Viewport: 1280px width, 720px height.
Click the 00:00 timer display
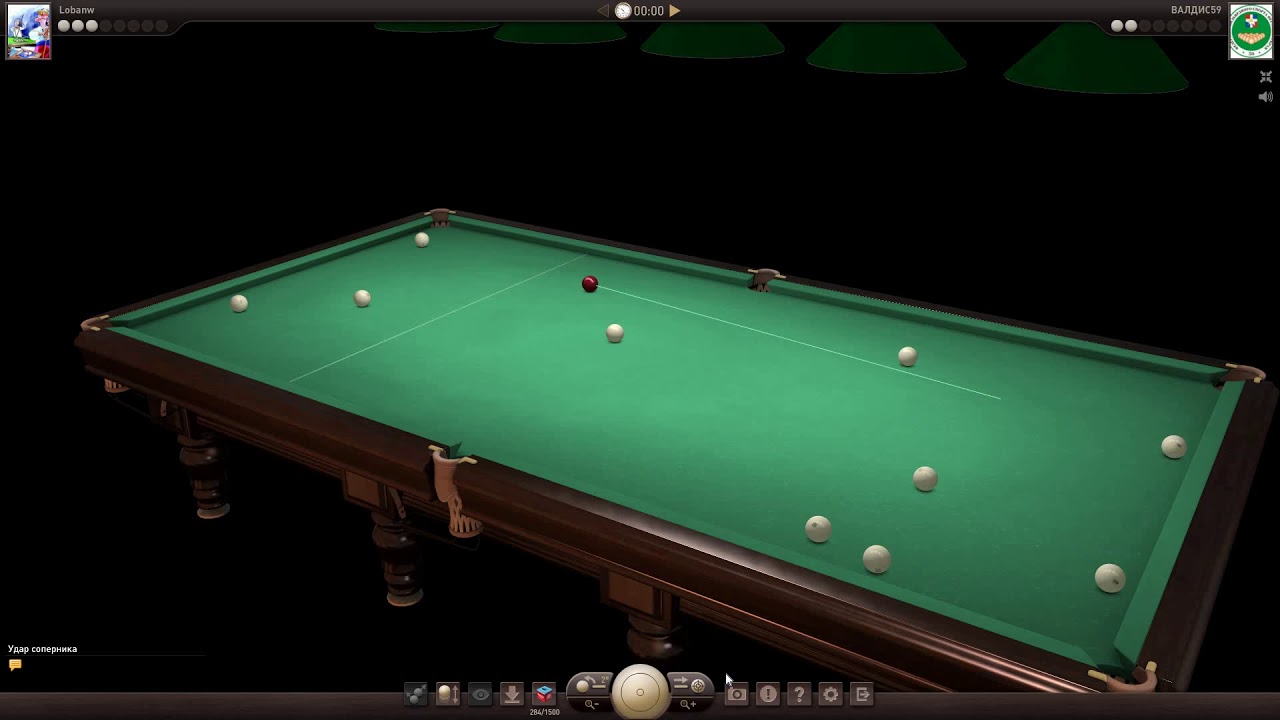(649, 11)
